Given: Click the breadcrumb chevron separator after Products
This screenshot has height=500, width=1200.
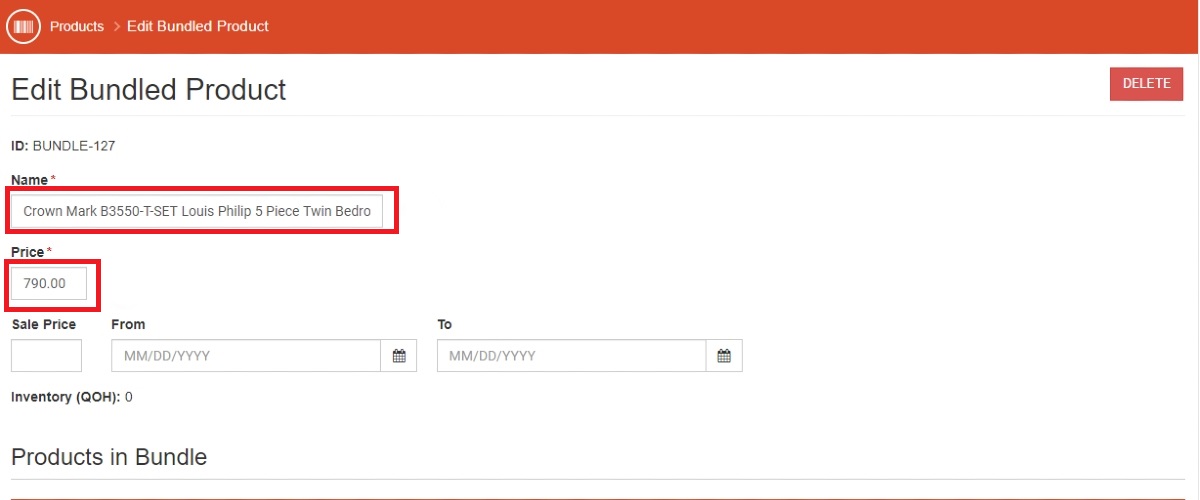Looking at the screenshot, I should (x=116, y=27).
